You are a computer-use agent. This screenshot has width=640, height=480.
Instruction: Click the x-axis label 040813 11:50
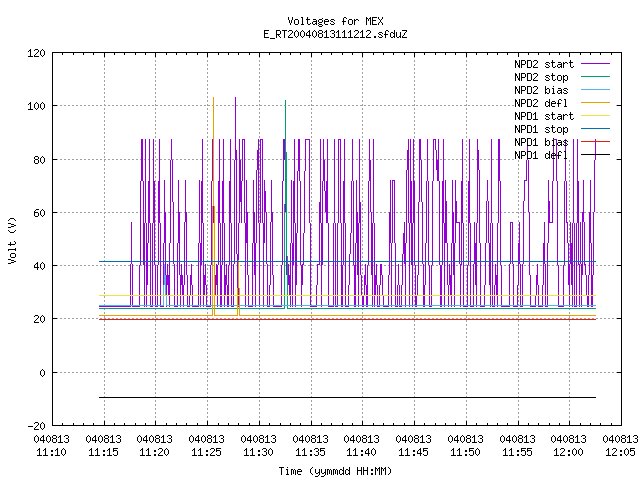click(x=465, y=446)
